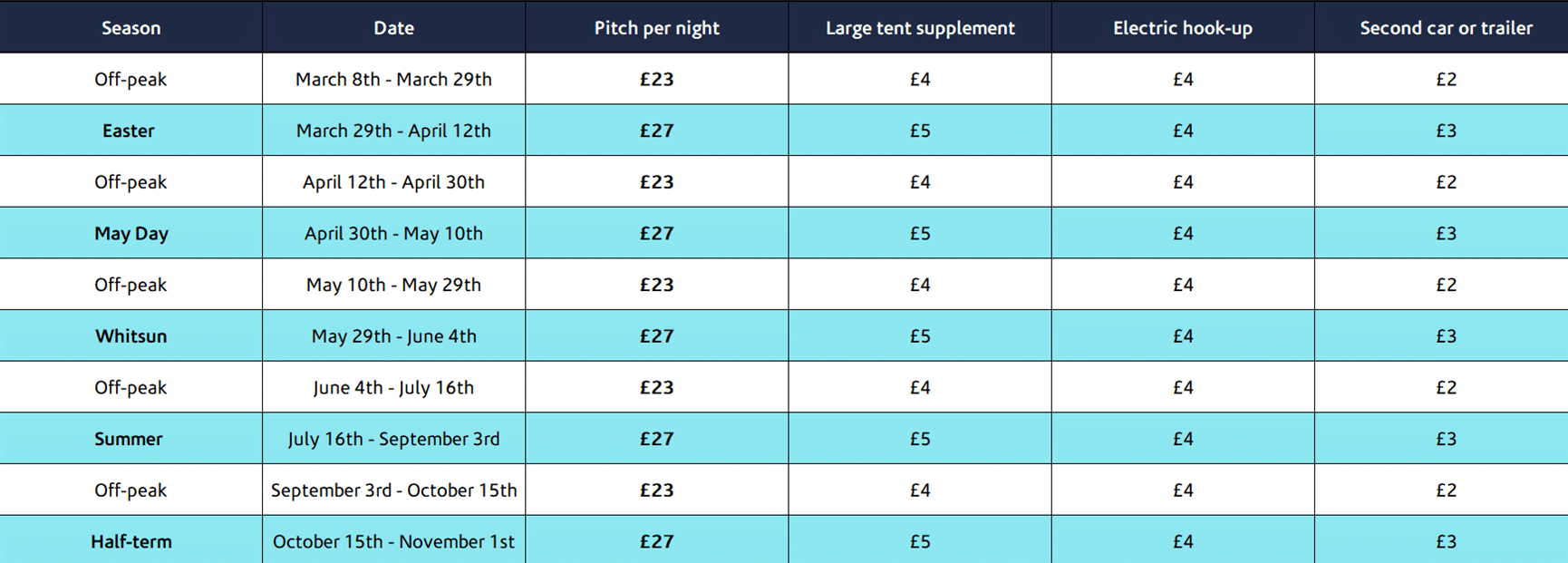Select the Whitsun season cell
The width and height of the screenshot is (1568, 563).
(x=131, y=336)
